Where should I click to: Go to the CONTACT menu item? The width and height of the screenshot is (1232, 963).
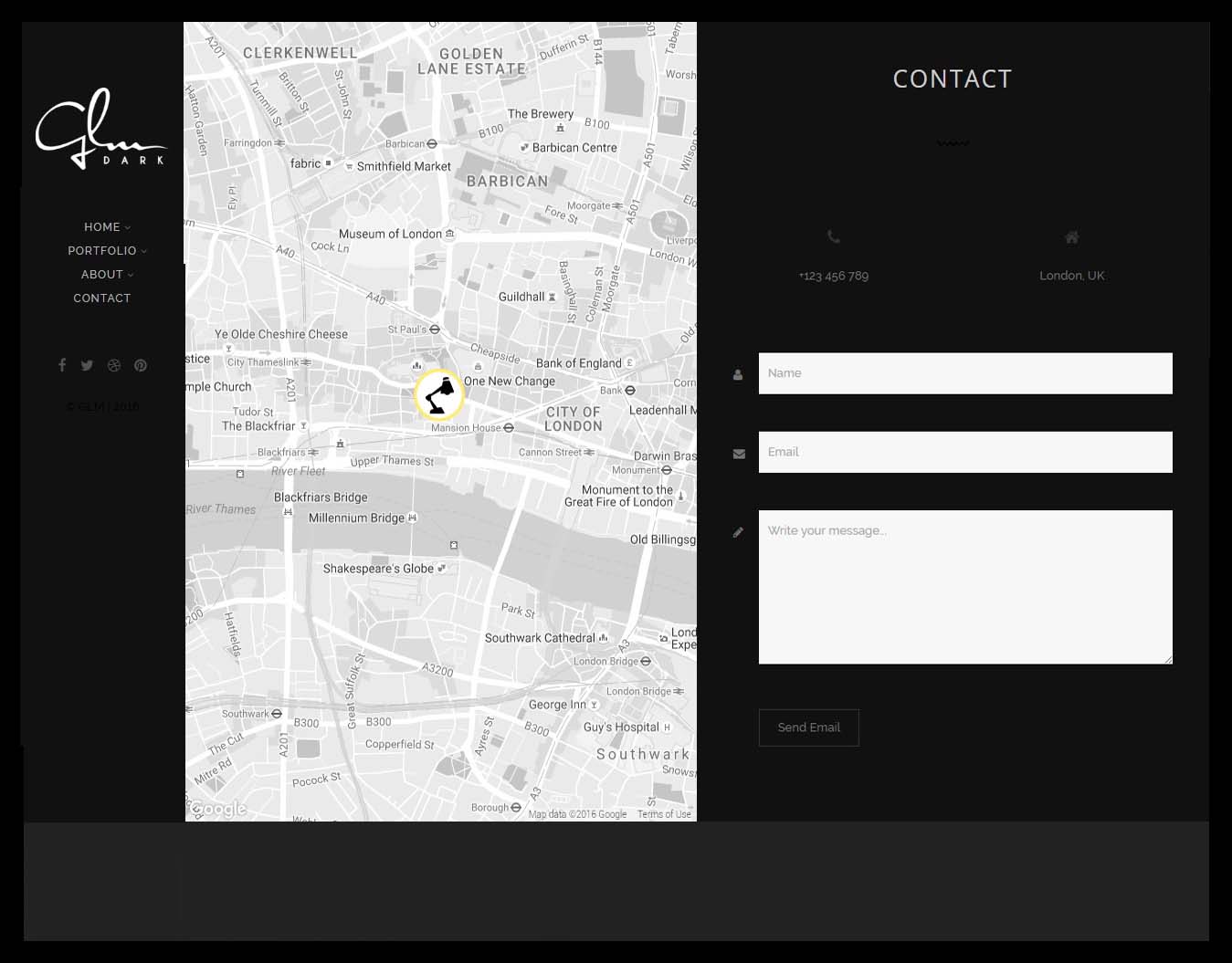click(102, 298)
